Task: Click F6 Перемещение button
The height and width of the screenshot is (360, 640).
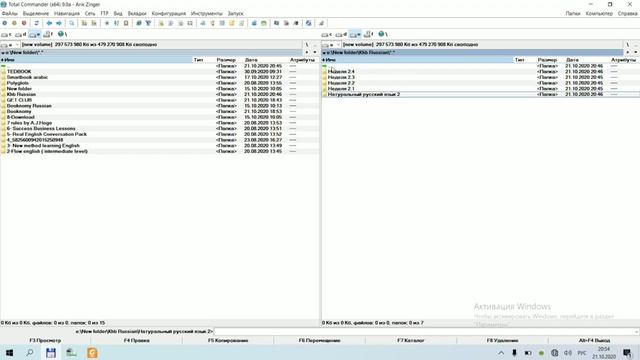Action: click(320, 340)
